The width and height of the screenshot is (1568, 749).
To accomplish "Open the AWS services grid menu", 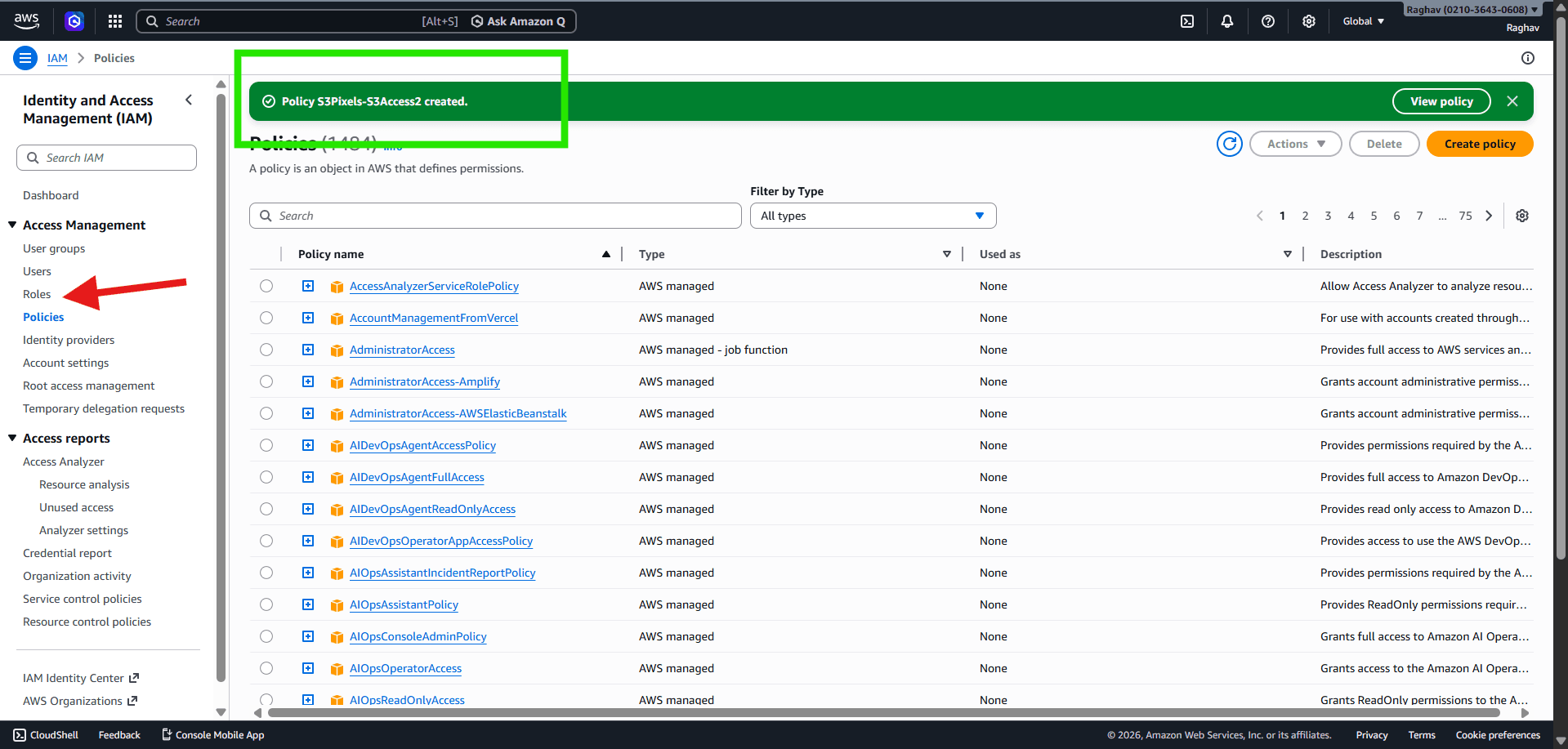I will click(115, 21).
